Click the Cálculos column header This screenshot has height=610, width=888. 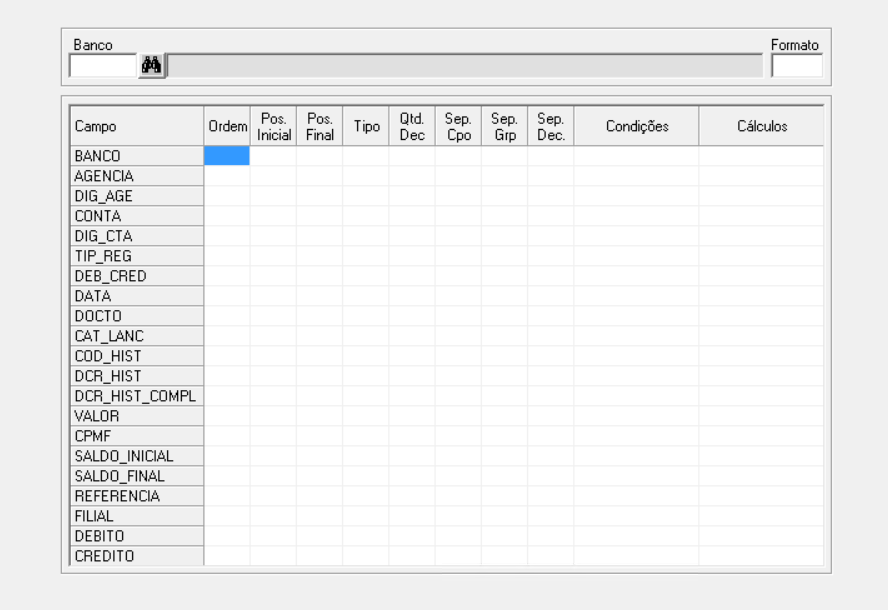[762, 126]
